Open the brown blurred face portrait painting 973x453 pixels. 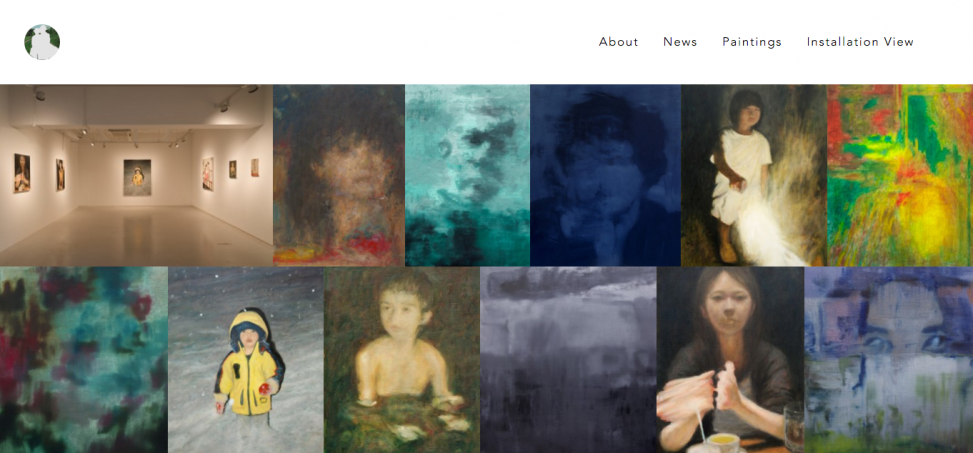[x=339, y=176]
